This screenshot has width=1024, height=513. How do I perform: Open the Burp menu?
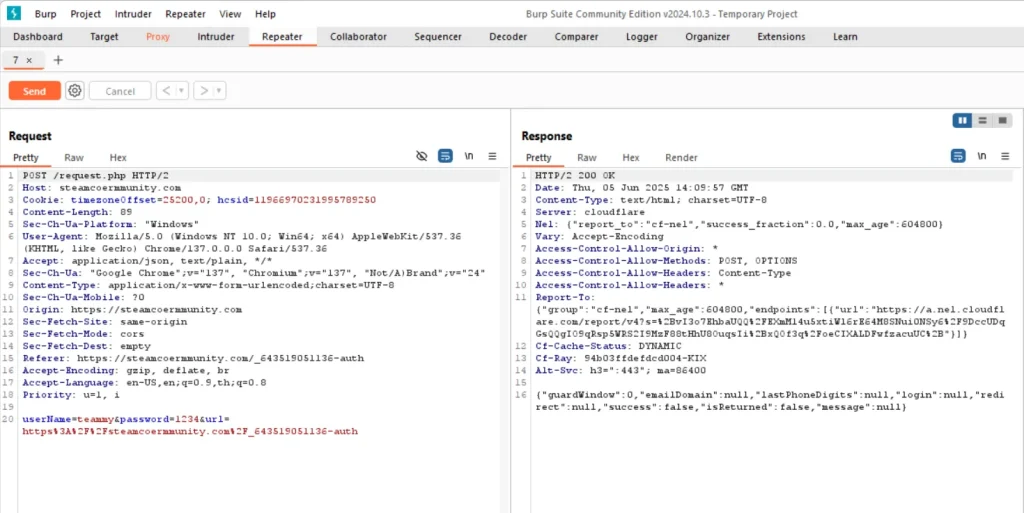46,14
